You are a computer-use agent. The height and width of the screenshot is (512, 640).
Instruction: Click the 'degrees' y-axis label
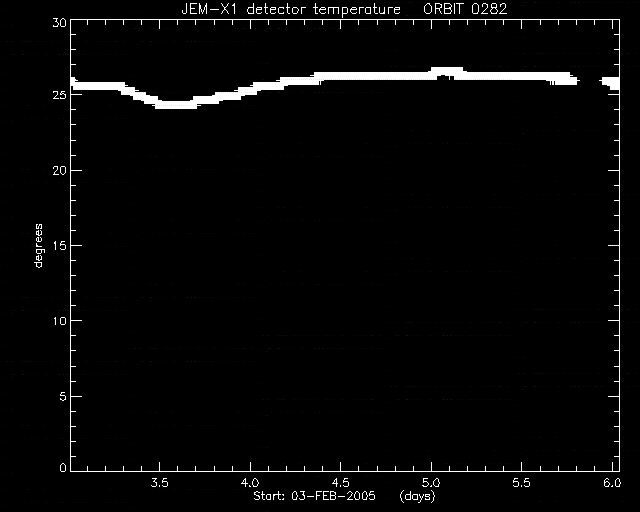pos(38,245)
